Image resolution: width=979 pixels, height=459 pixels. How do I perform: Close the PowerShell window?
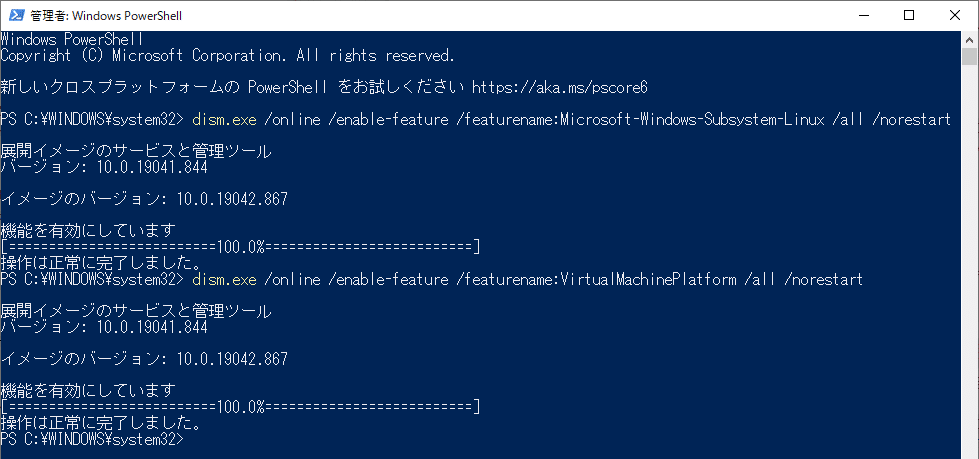point(955,15)
